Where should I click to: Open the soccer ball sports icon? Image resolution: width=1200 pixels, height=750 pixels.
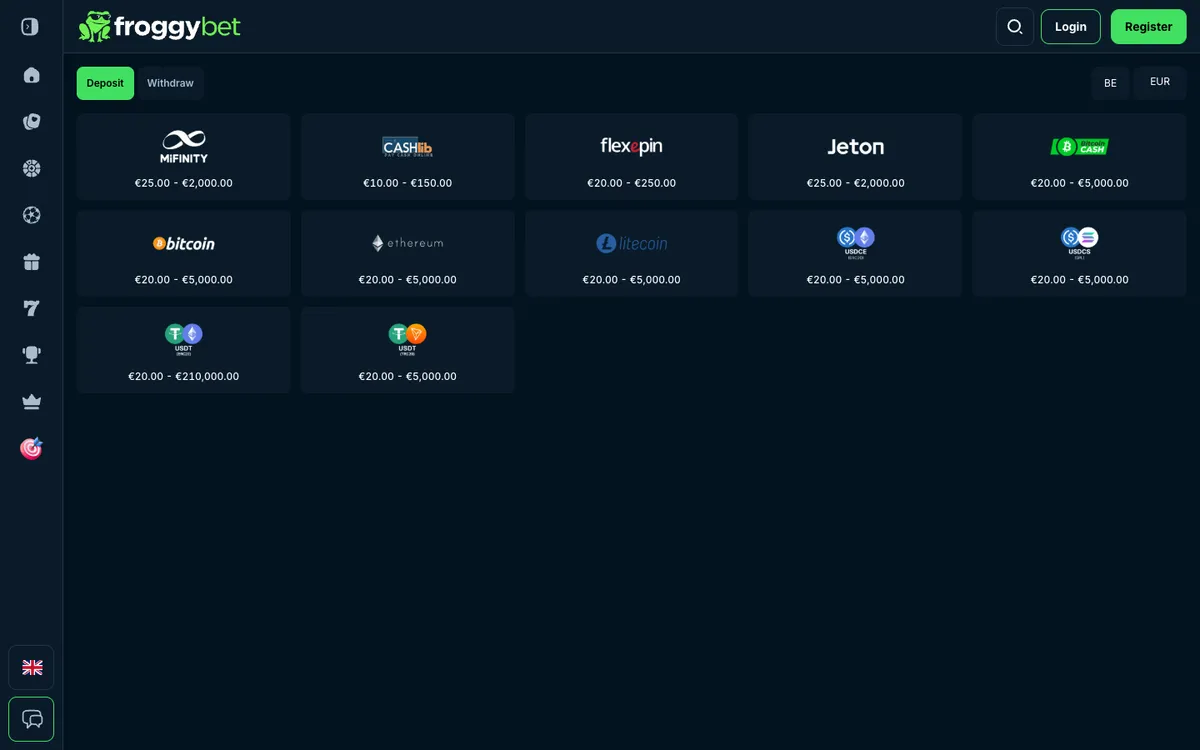31,215
